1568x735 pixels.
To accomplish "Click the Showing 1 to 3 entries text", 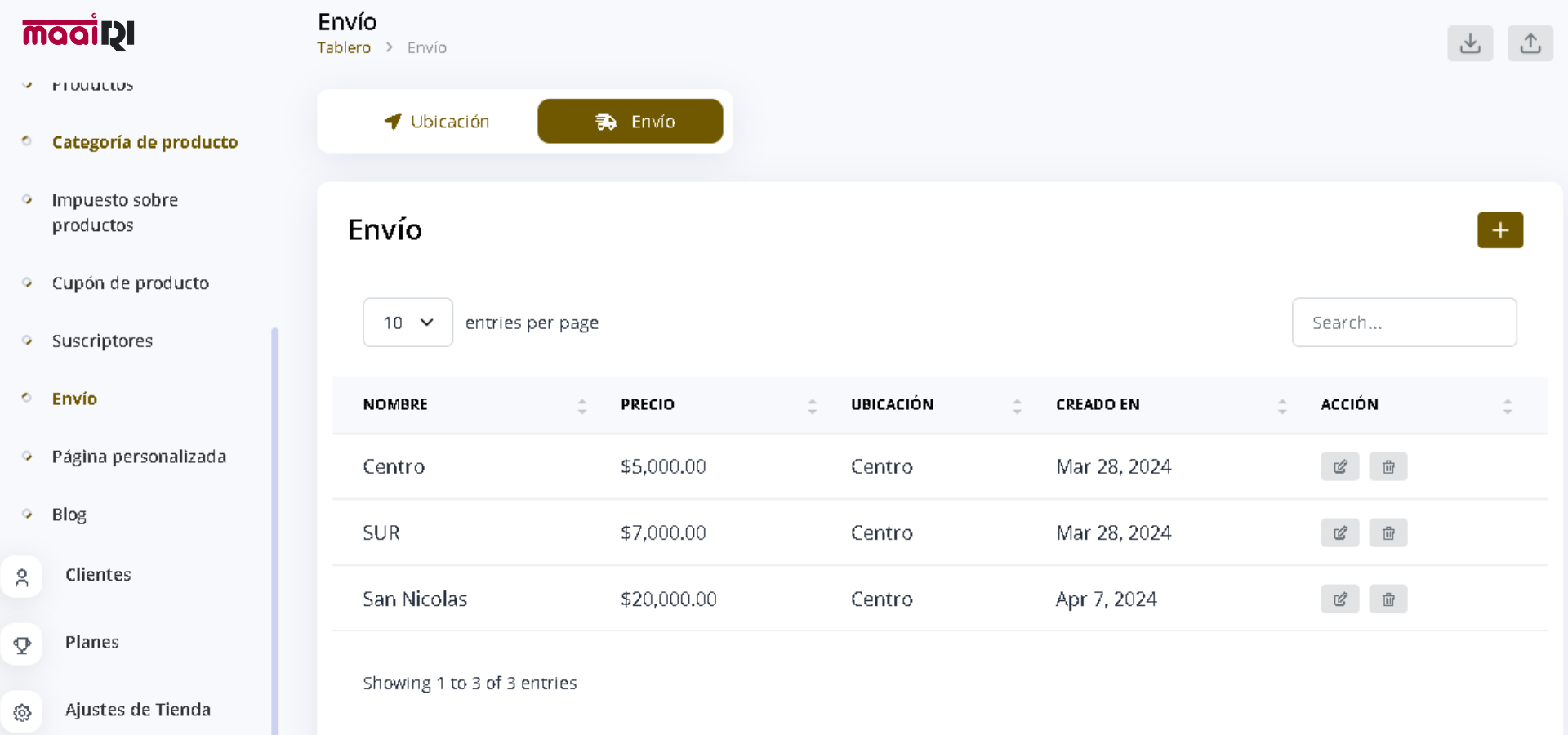I will (x=470, y=684).
